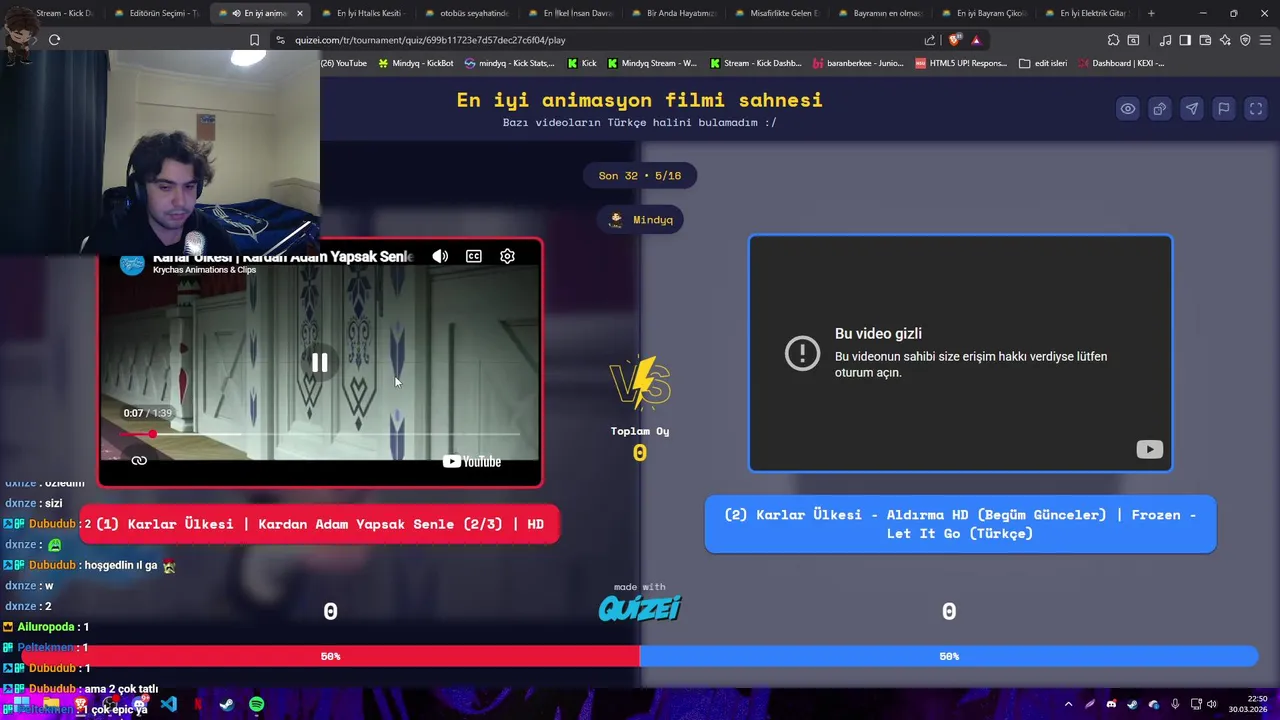Open Mindyq - KickBot bookmark
This screenshot has width=1280, height=720.
(x=416, y=63)
